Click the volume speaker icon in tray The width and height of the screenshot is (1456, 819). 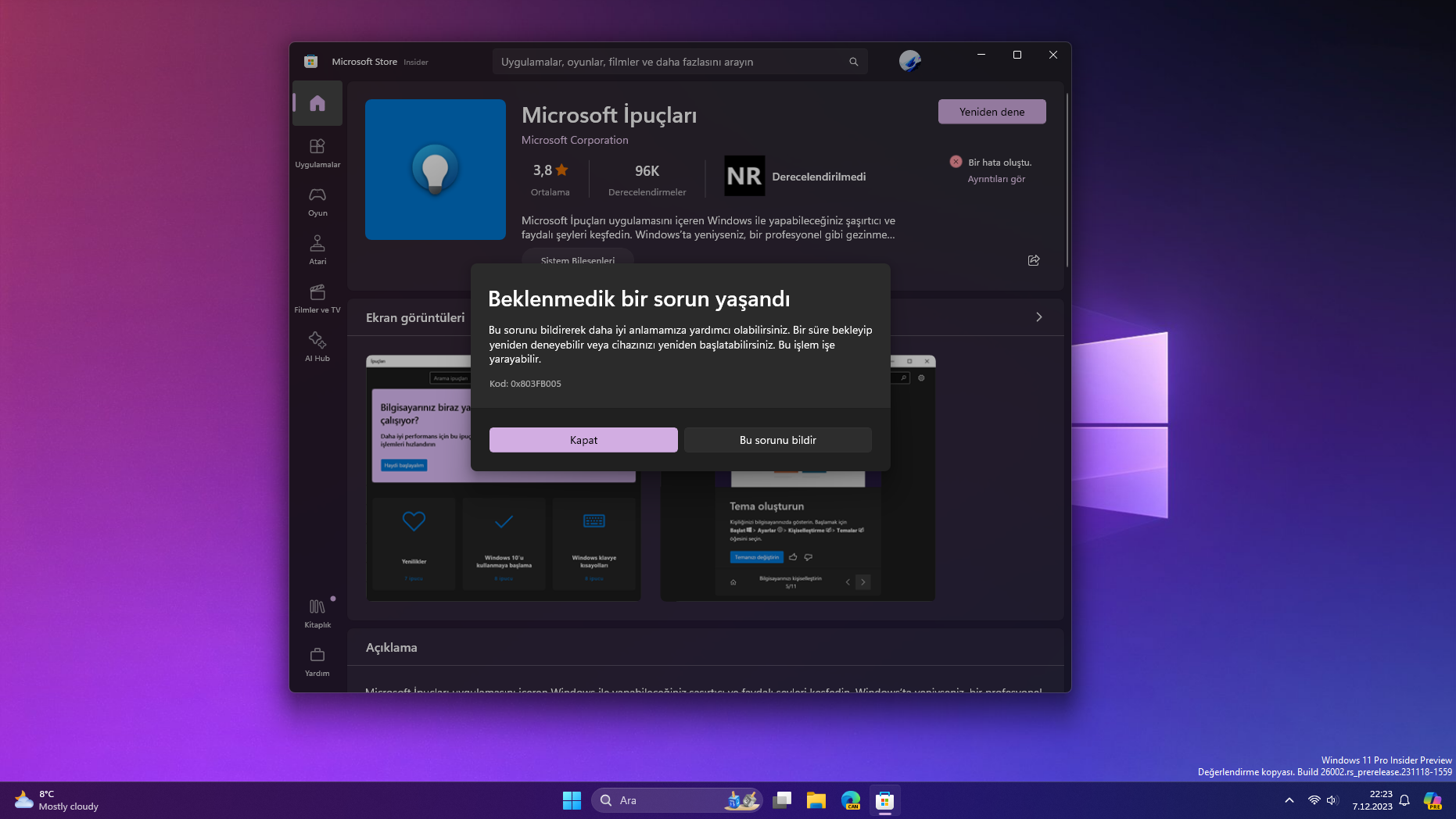pos(1332,800)
